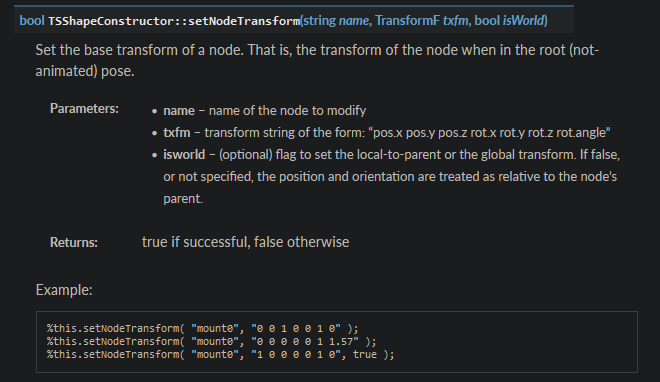Click the 'Example:' heading text
660x382 pixels.
tap(64, 290)
